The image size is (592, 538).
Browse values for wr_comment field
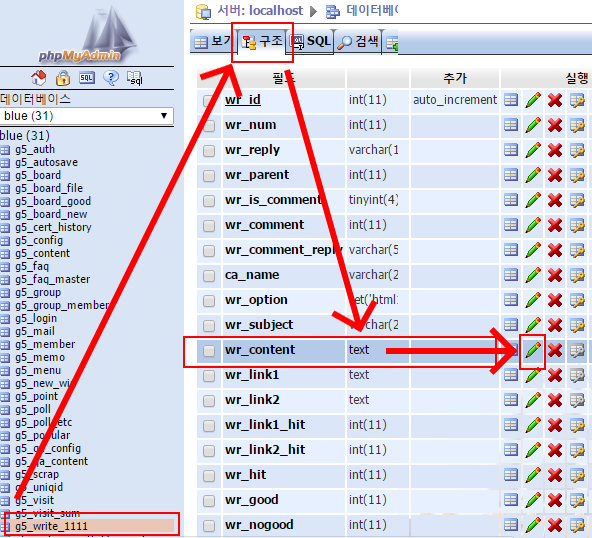tap(510, 225)
